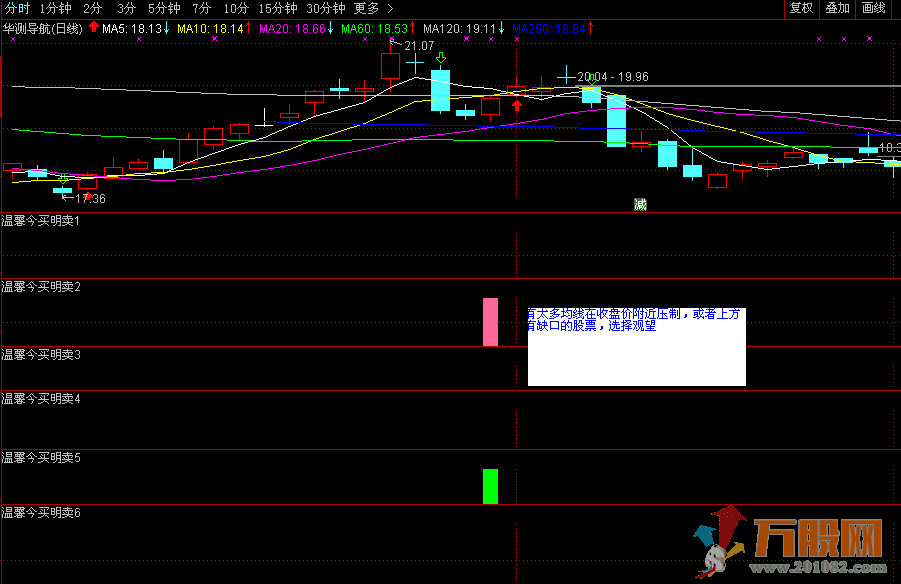Select the 7分 period tab
This screenshot has width=901, height=584.
(202, 9)
